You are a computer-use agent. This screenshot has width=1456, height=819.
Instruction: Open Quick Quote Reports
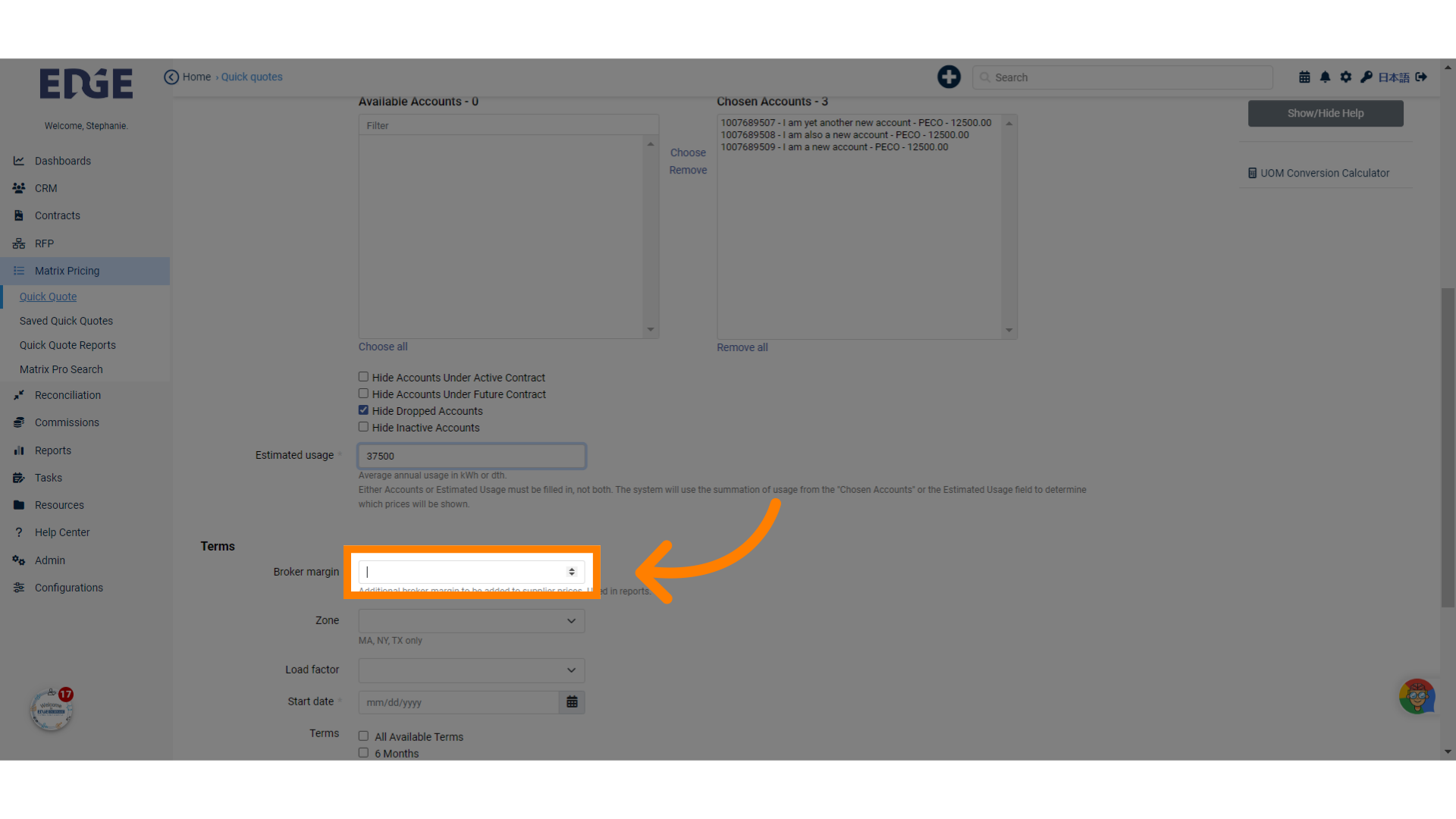(67, 345)
